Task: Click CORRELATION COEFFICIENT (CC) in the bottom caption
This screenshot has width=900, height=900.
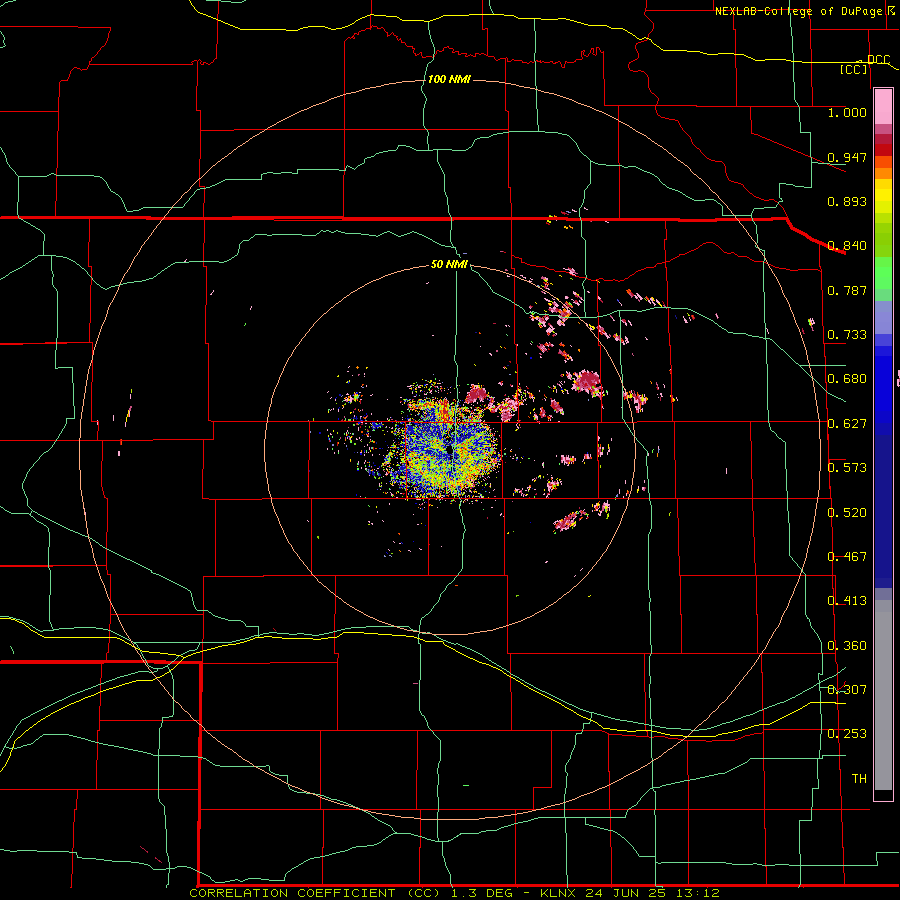Action: click(x=315, y=893)
